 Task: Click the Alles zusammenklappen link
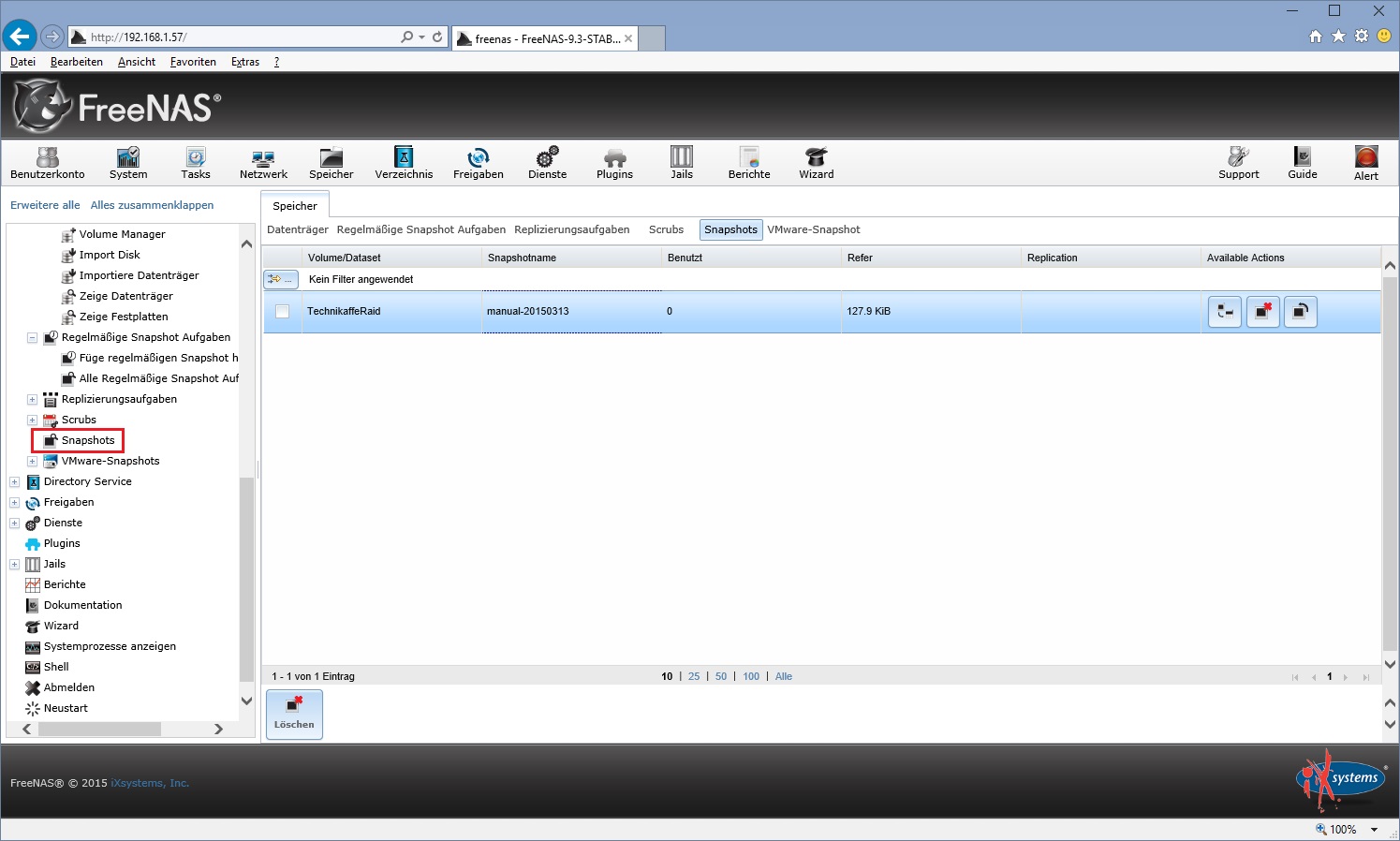coord(152,205)
